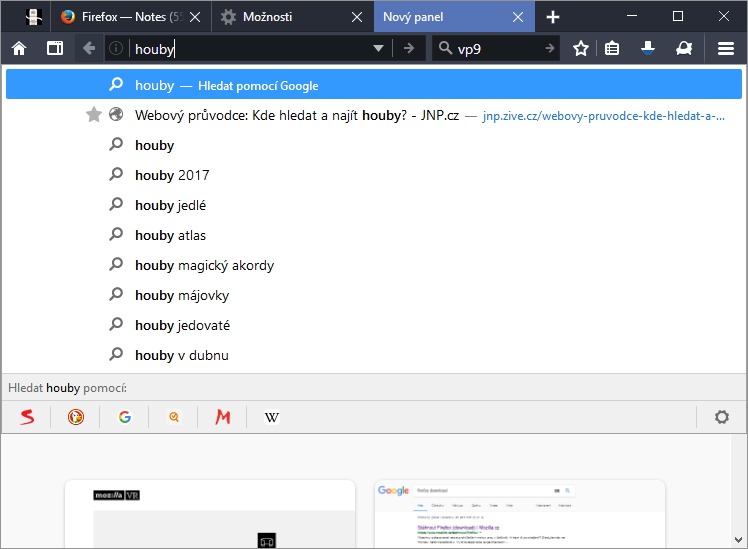Screen dimensions: 748x549
Task: Open a new tab with plus button
Action: 552,17
